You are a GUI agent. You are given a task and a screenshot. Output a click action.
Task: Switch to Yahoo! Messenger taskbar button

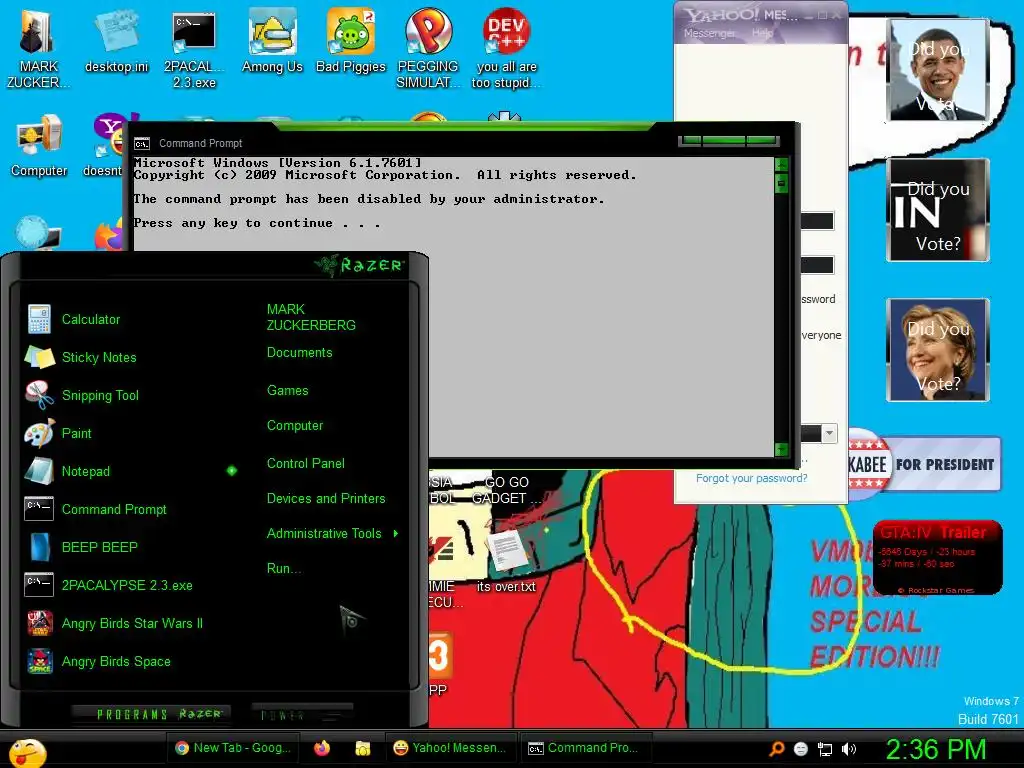click(x=449, y=748)
